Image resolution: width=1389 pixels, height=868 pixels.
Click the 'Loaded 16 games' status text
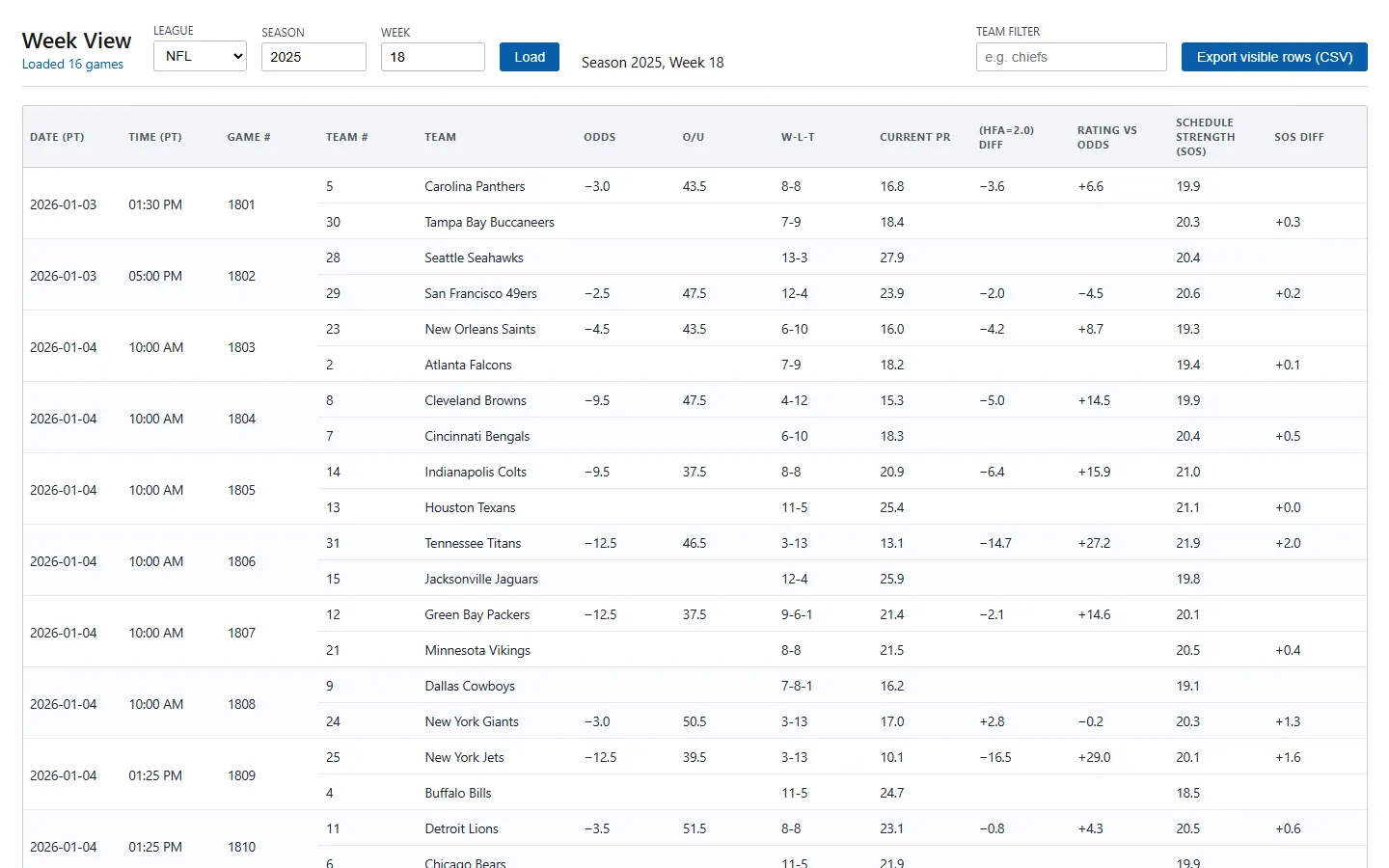tap(72, 65)
